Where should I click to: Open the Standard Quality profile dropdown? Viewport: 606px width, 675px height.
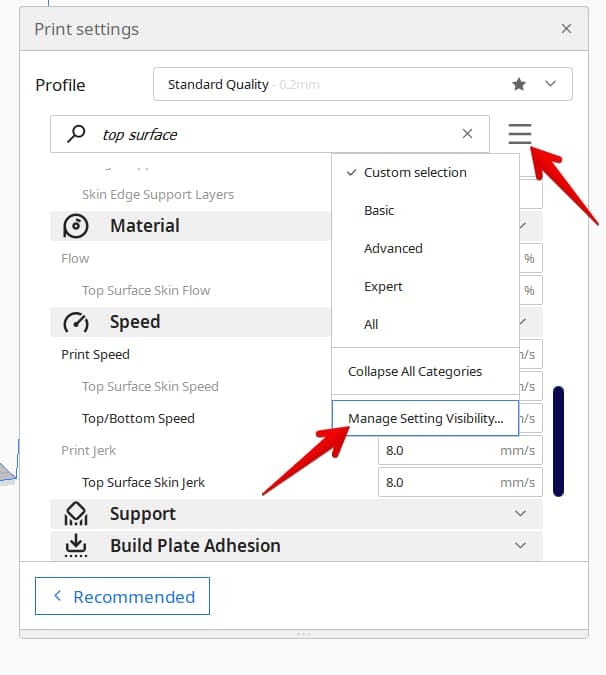click(x=362, y=85)
